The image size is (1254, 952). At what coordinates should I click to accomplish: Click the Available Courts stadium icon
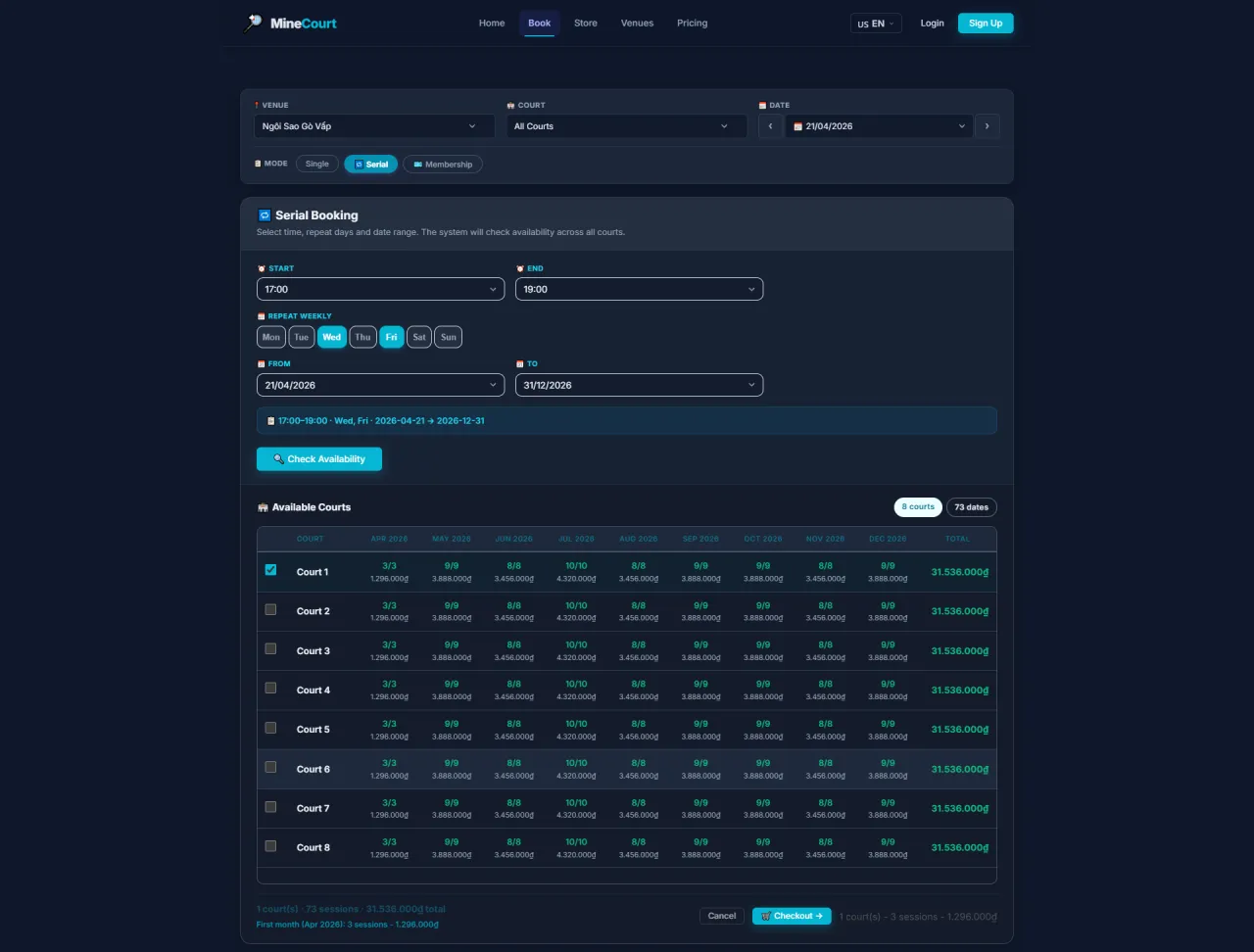point(263,507)
